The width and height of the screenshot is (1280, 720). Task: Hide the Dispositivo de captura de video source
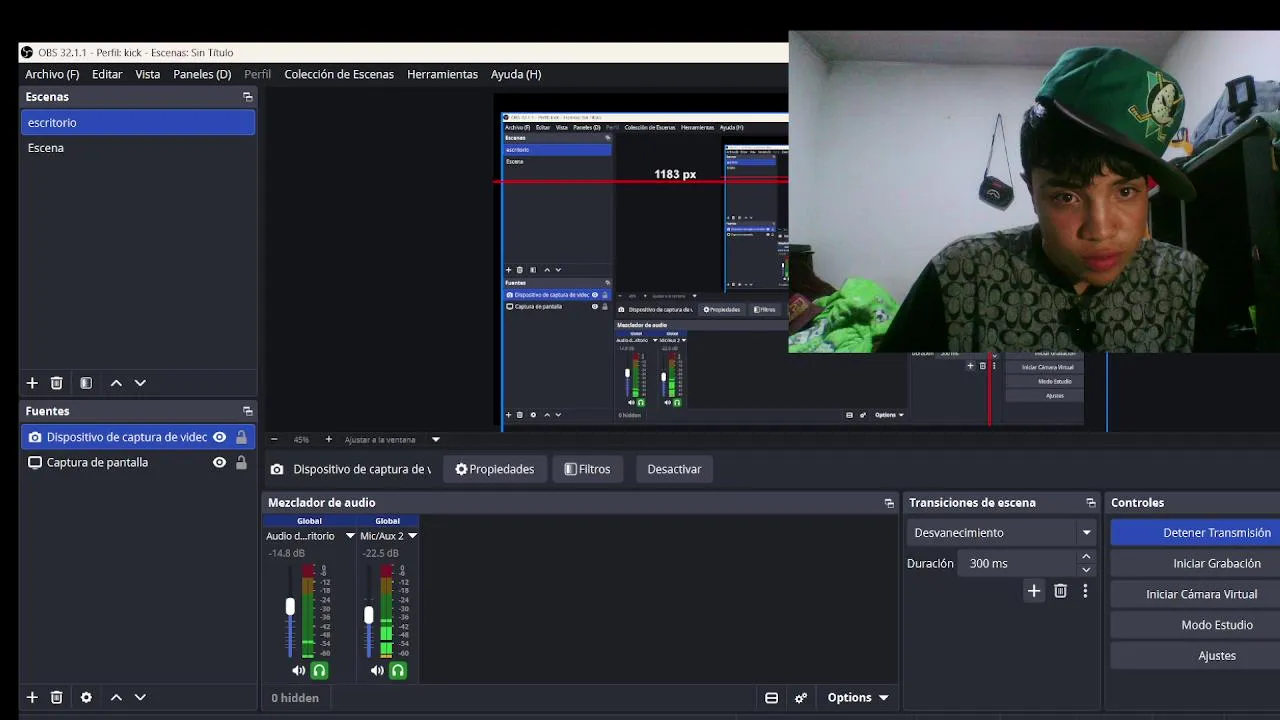(x=219, y=437)
